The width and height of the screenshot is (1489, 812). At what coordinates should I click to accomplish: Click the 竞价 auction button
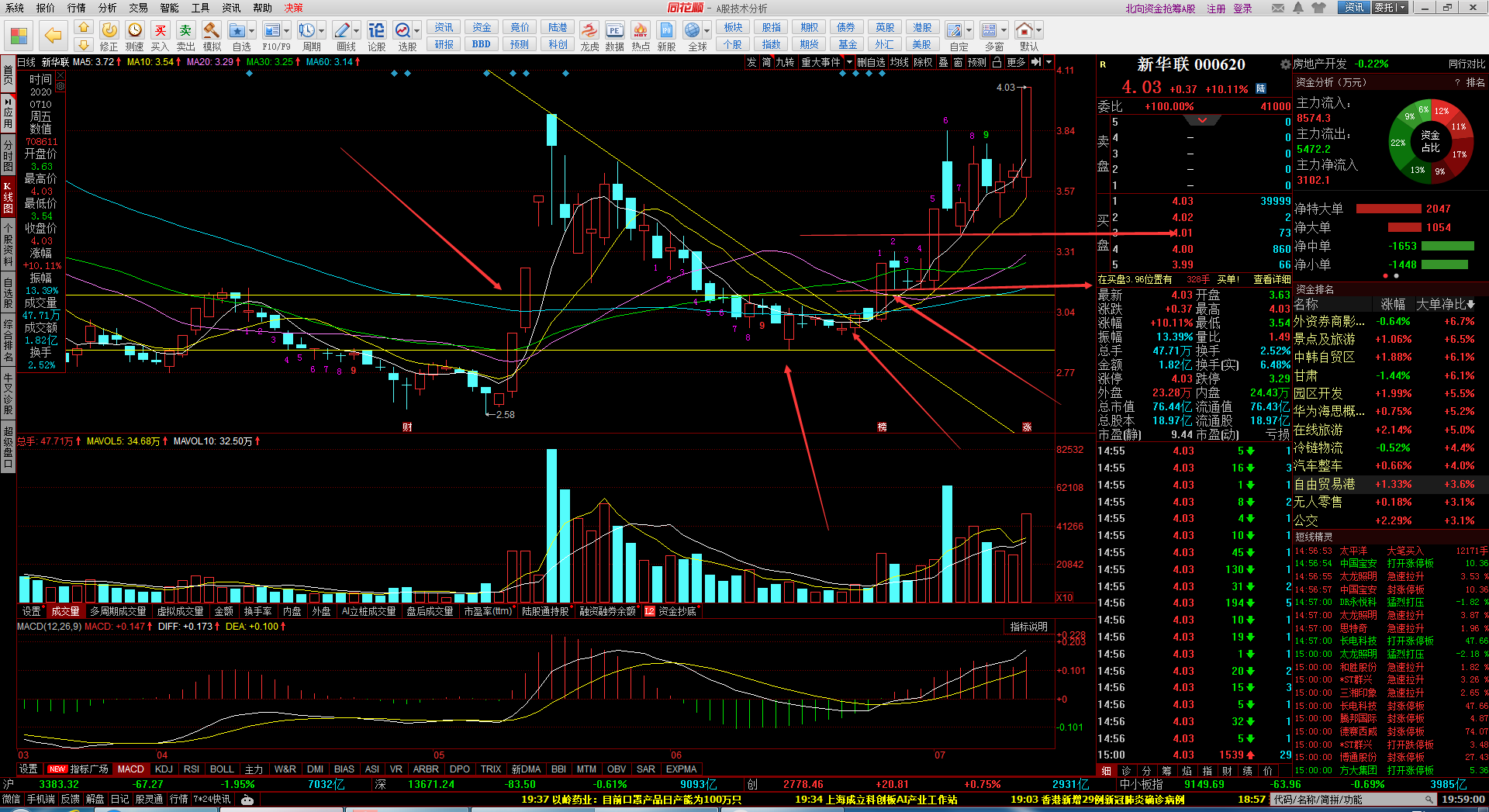pyautogui.click(x=520, y=27)
